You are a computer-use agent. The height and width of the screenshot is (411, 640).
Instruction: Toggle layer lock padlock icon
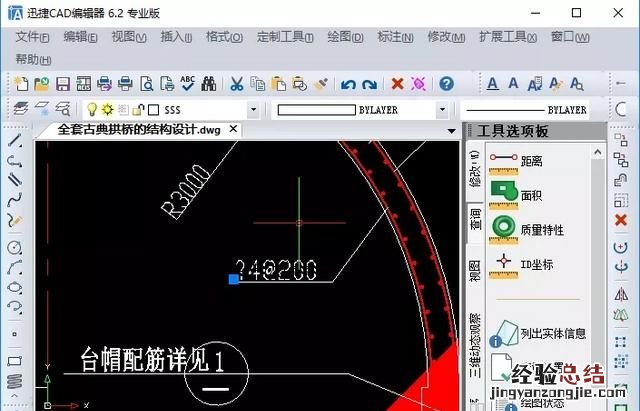[x=139, y=109]
